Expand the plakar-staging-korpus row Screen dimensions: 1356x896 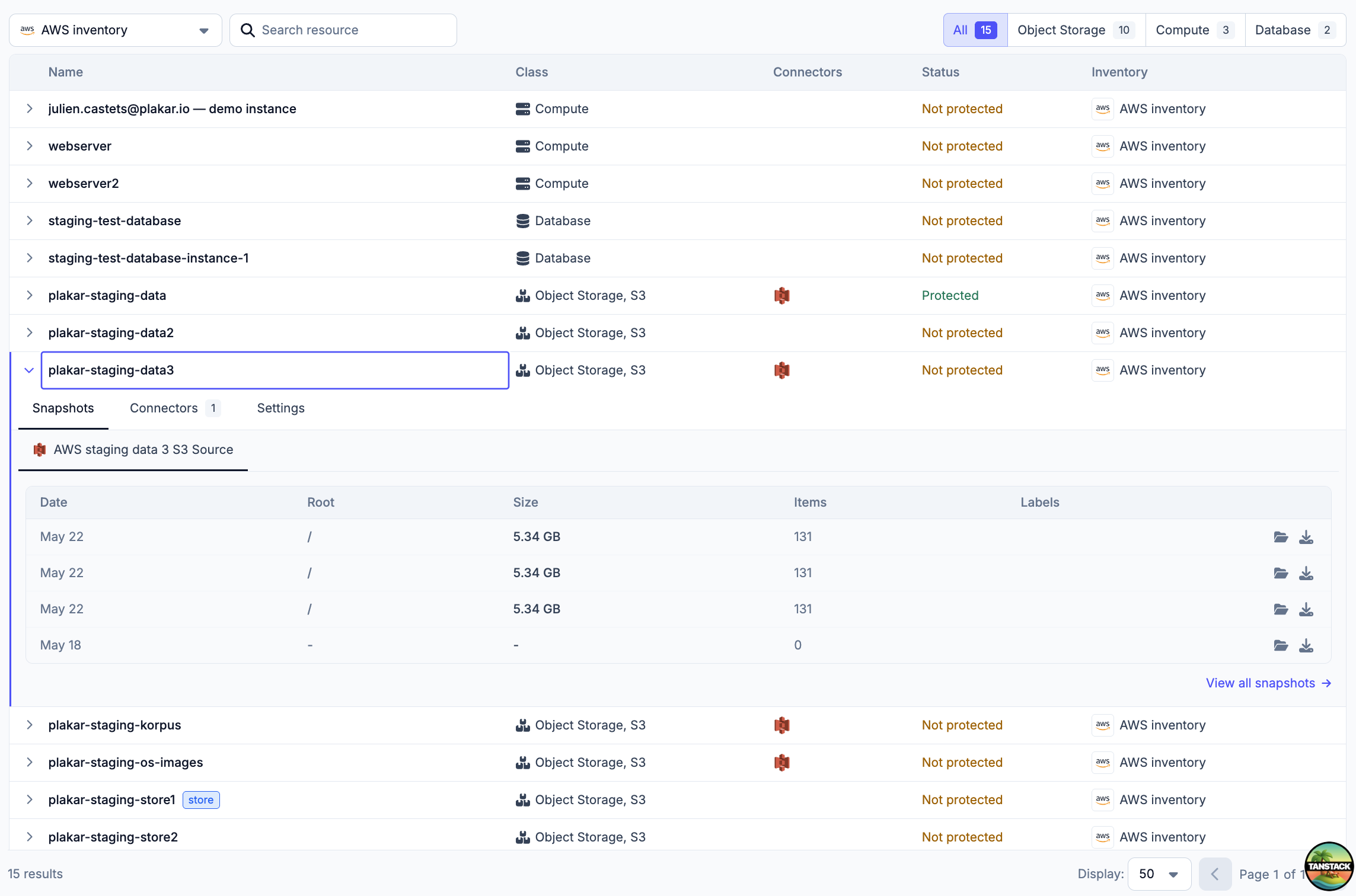(29, 725)
